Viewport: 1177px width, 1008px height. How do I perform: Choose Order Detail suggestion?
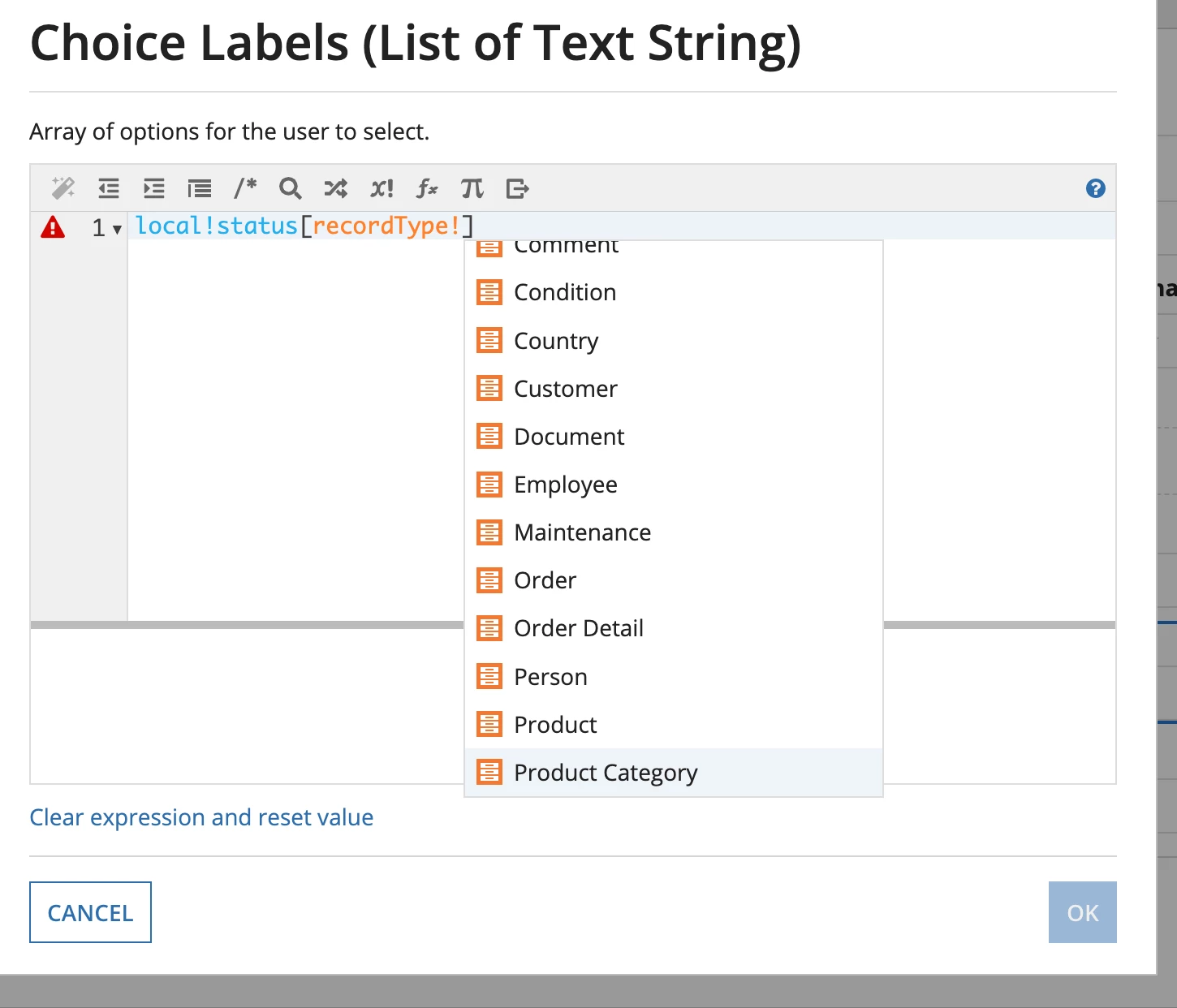[673, 627]
